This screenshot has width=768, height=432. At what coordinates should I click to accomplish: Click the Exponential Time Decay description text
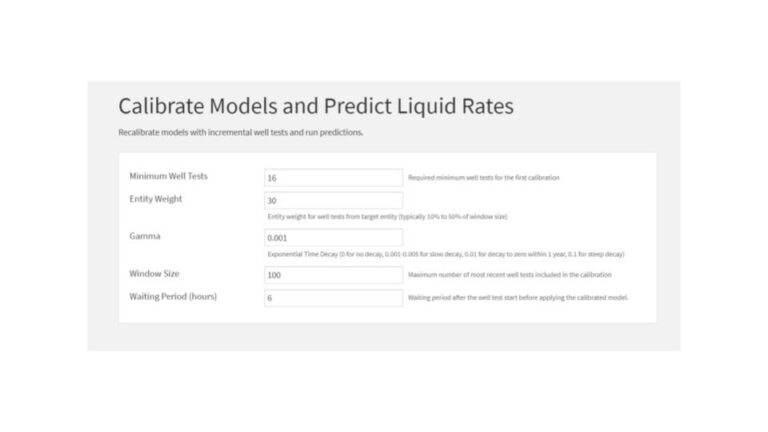point(446,254)
